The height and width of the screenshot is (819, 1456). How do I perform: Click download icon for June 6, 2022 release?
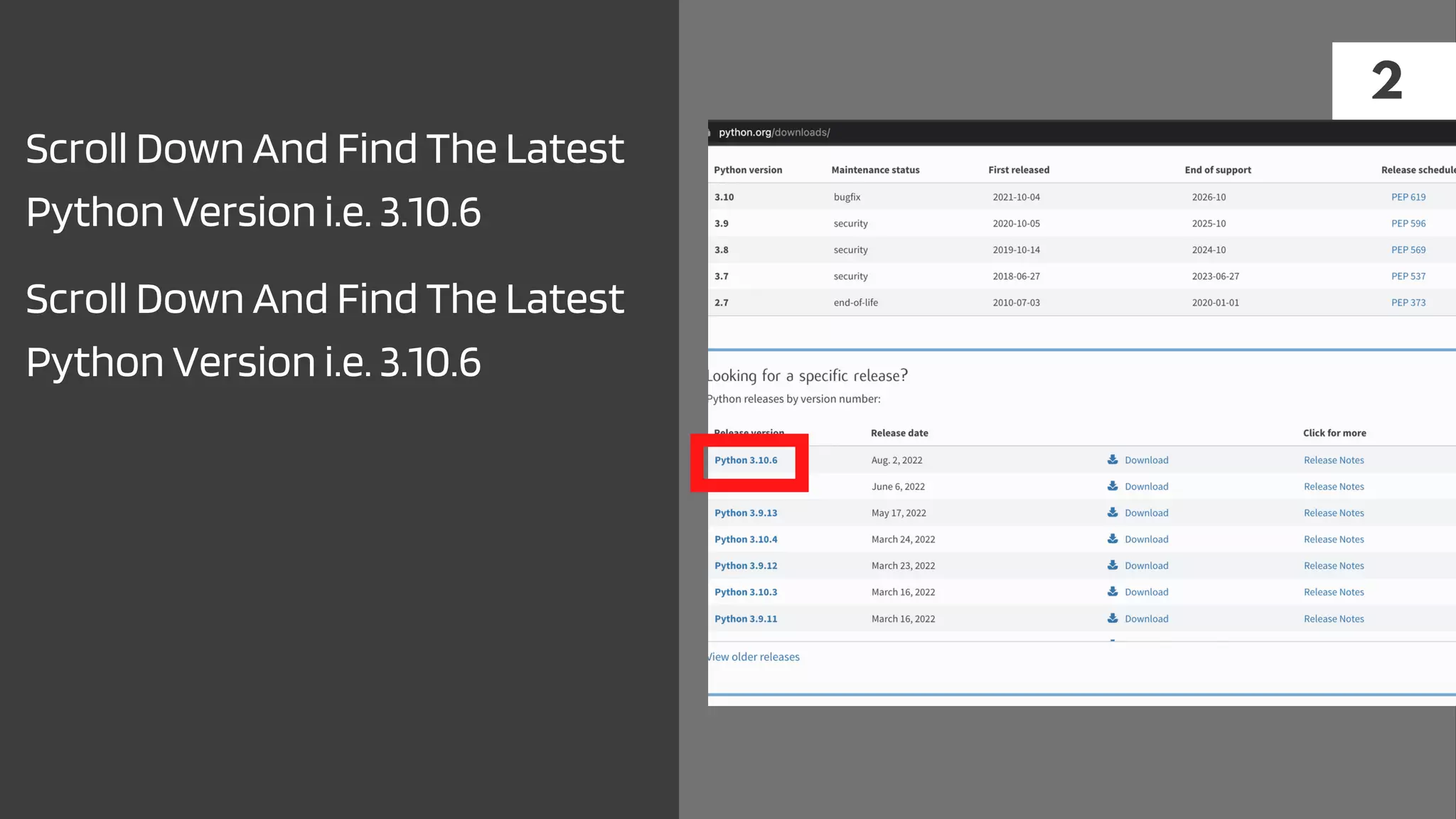coord(1113,486)
